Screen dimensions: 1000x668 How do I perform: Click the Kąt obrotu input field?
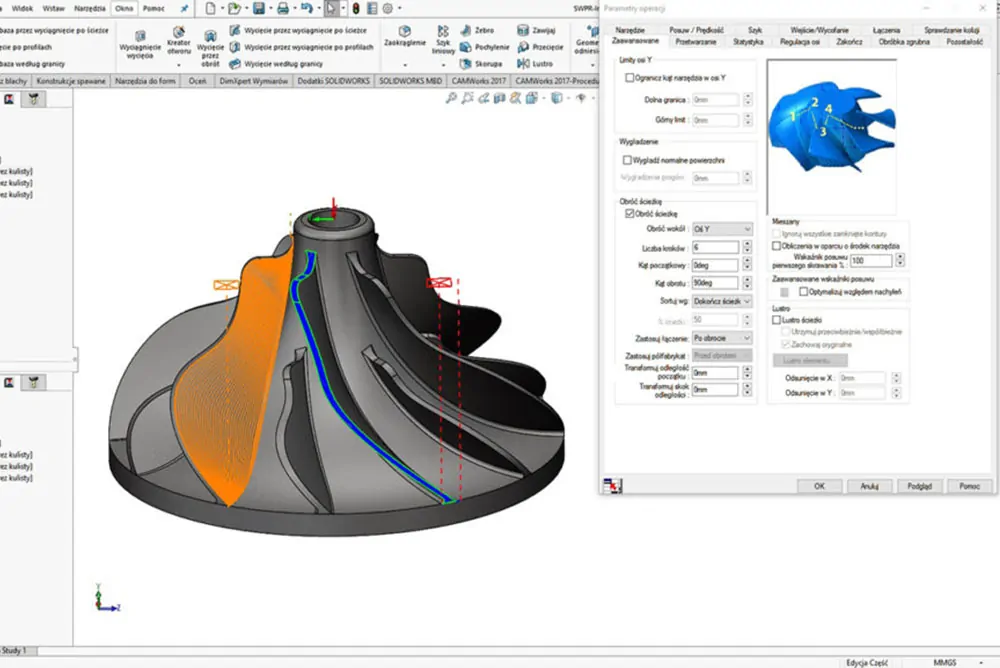[x=715, y=282]
